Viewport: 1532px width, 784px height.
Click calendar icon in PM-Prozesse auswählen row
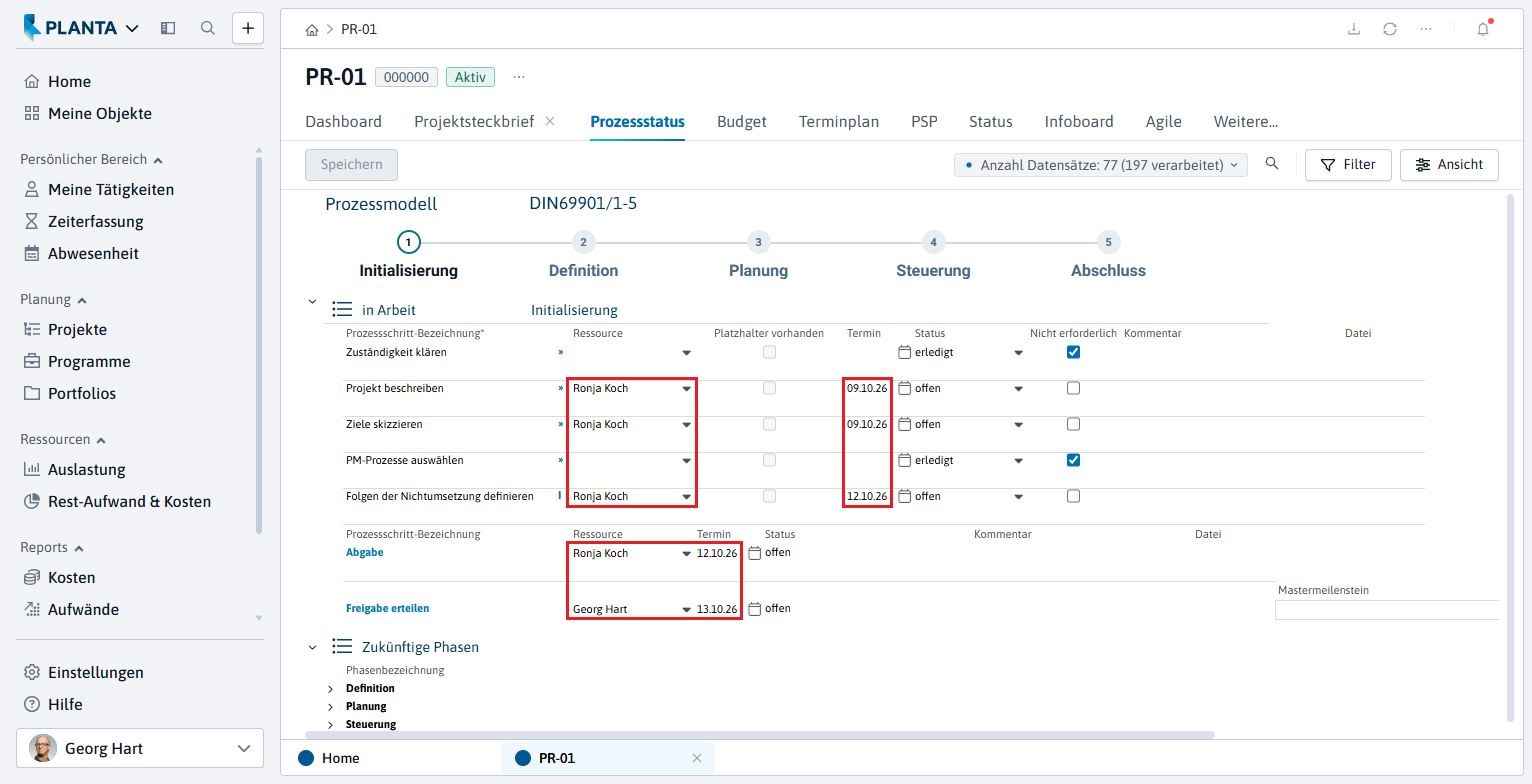click(x=905, y=460)
